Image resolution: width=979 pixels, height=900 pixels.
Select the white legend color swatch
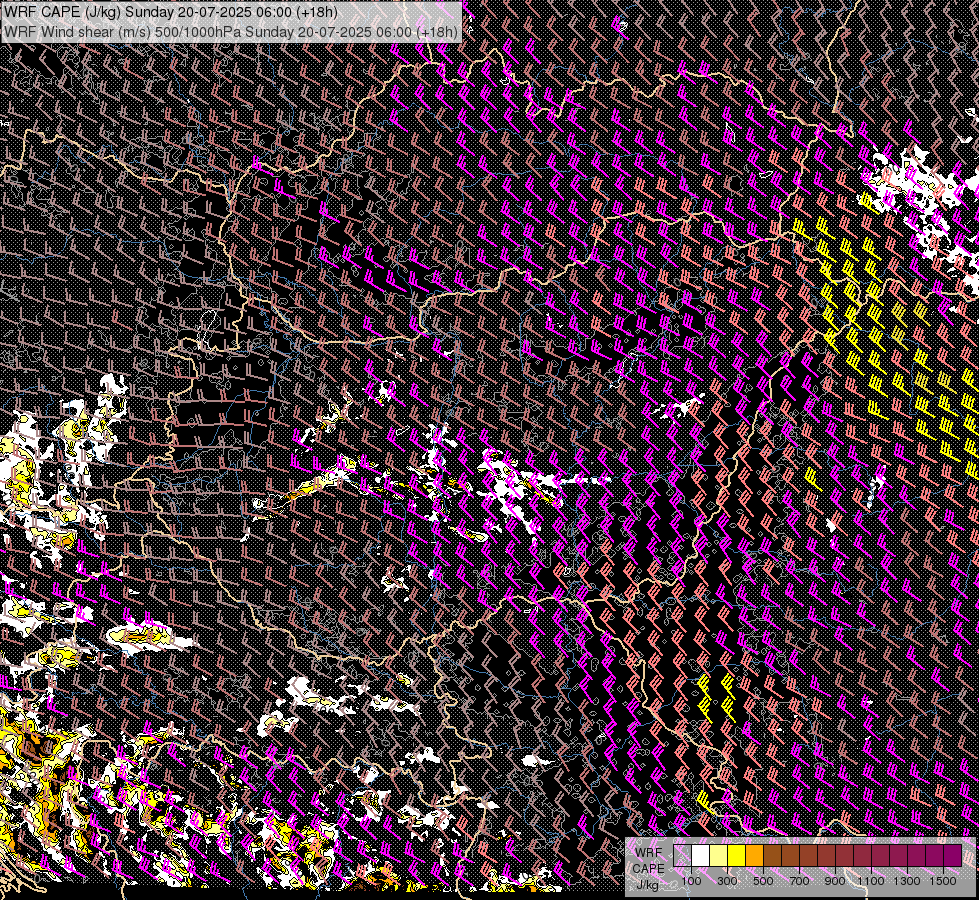pos(701,856)
